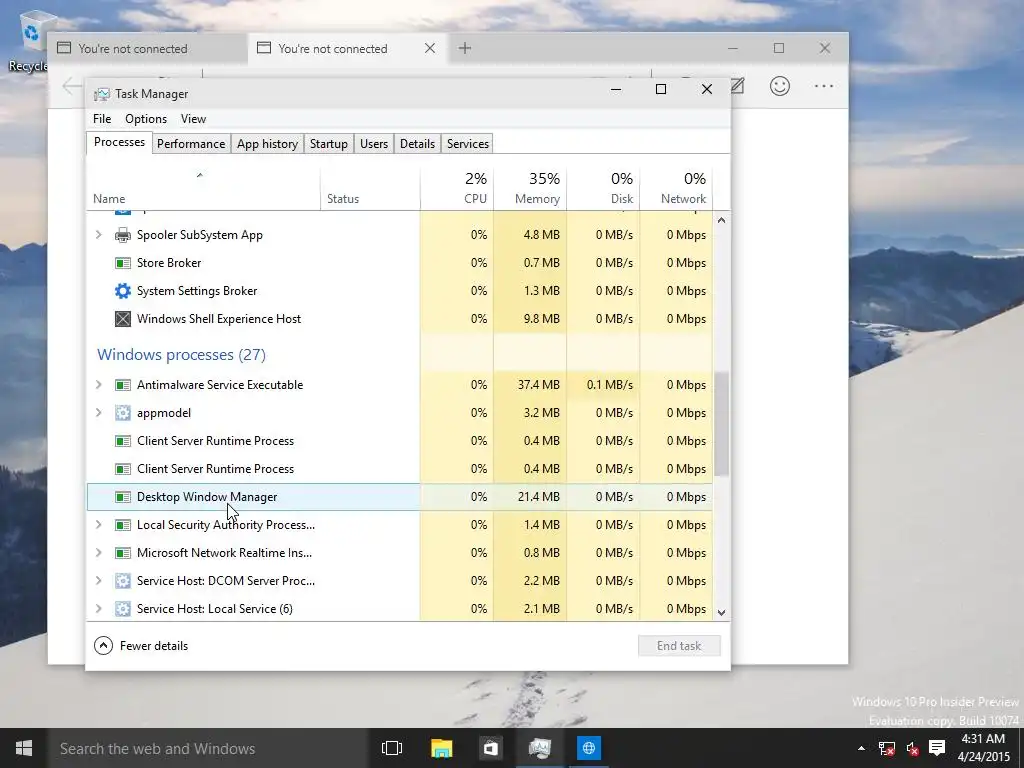Viewport: 1024px width, 768px height.
Task: Open the browser More actions ellipsis
Action: point(824,86)
